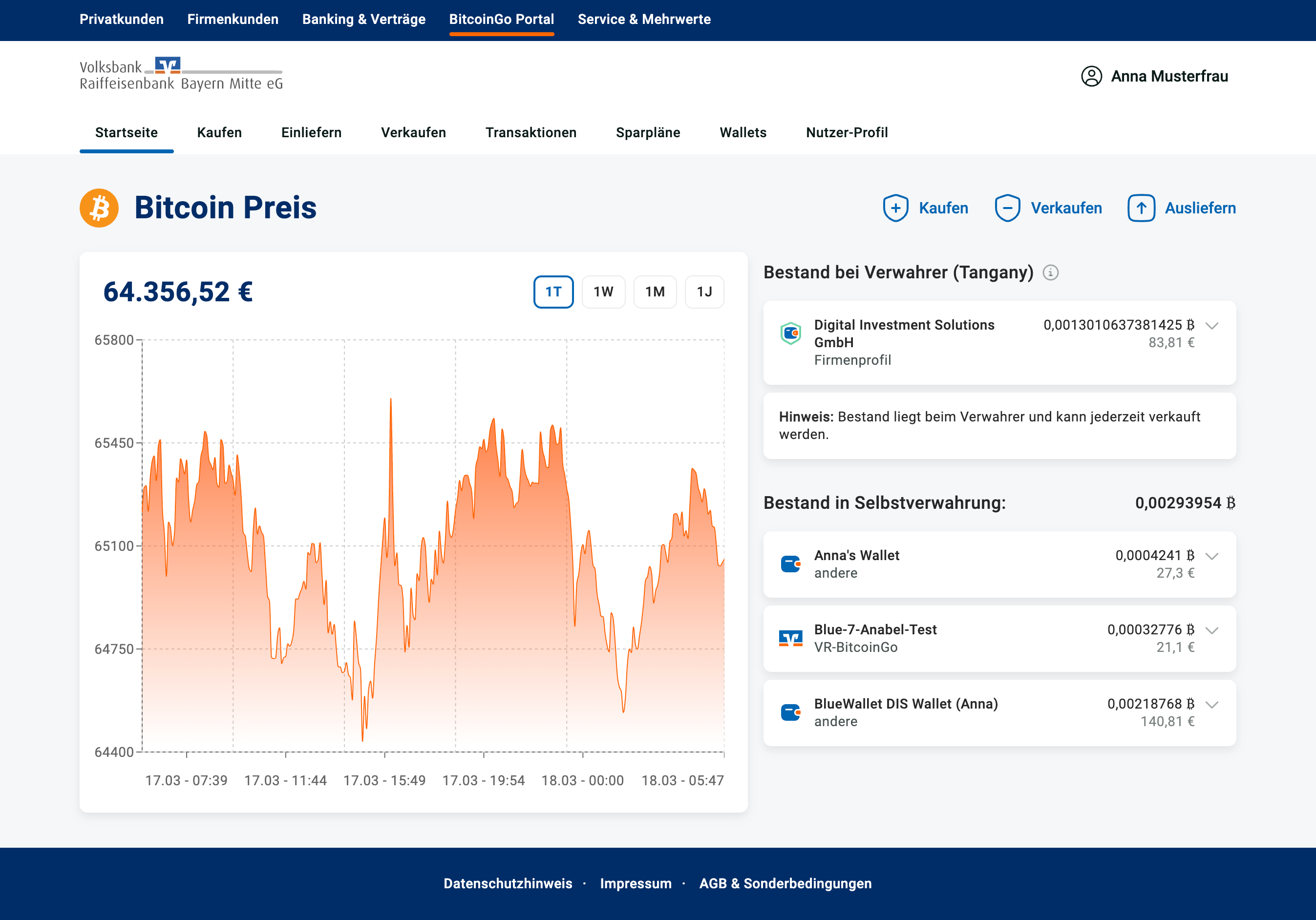
Task: Click Anna's Wallet blue wallet icon
Action: click(790, 565)
